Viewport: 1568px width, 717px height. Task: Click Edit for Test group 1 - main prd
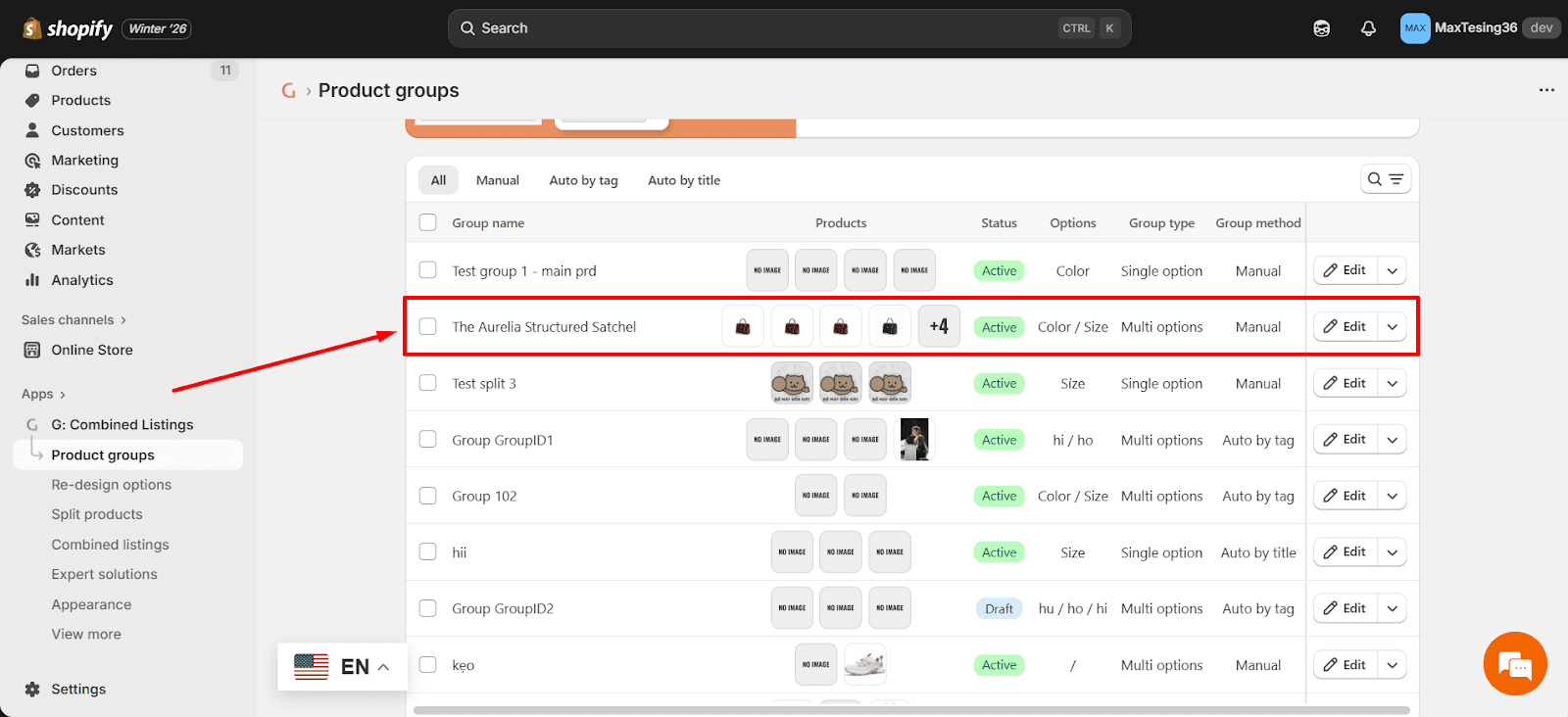(x=1346, y=270)
